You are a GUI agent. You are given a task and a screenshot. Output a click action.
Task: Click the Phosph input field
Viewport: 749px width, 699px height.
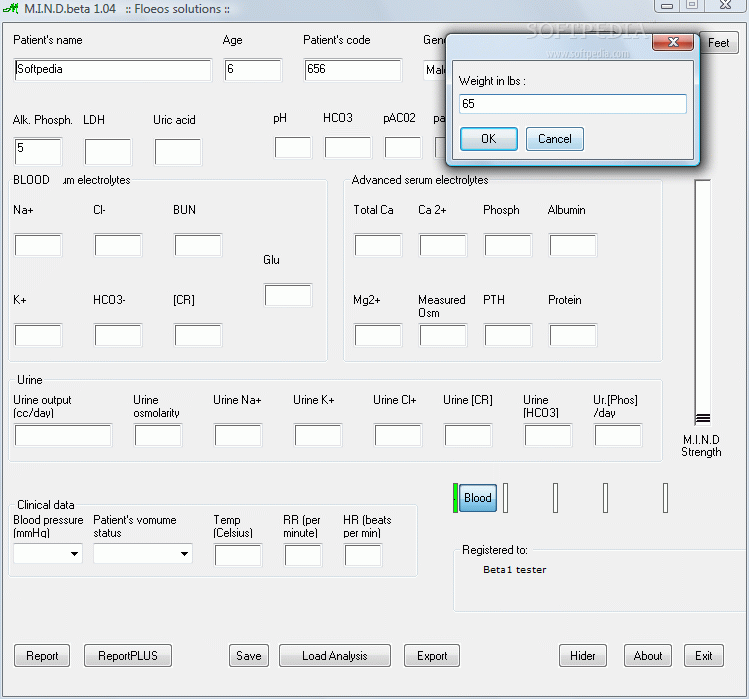[508, 245]
